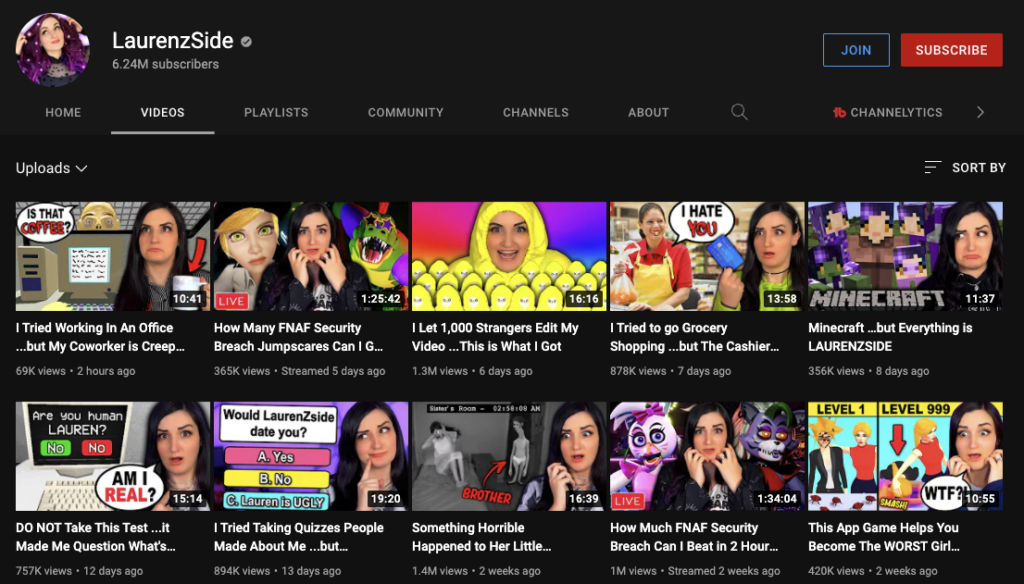Open the Sort By menu
This screenshot has width=1024, height=584.
pos(965,168)
